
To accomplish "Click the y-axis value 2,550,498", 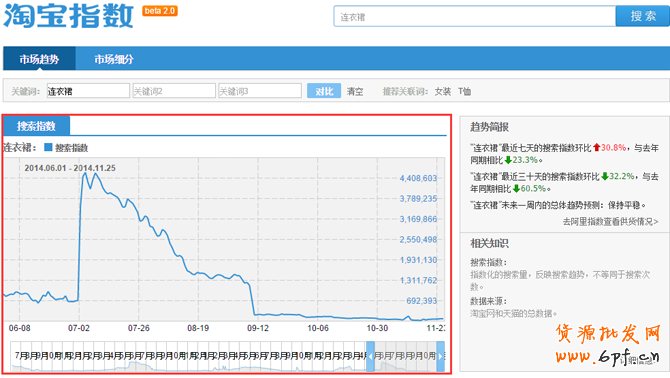I will click(418, 240).
